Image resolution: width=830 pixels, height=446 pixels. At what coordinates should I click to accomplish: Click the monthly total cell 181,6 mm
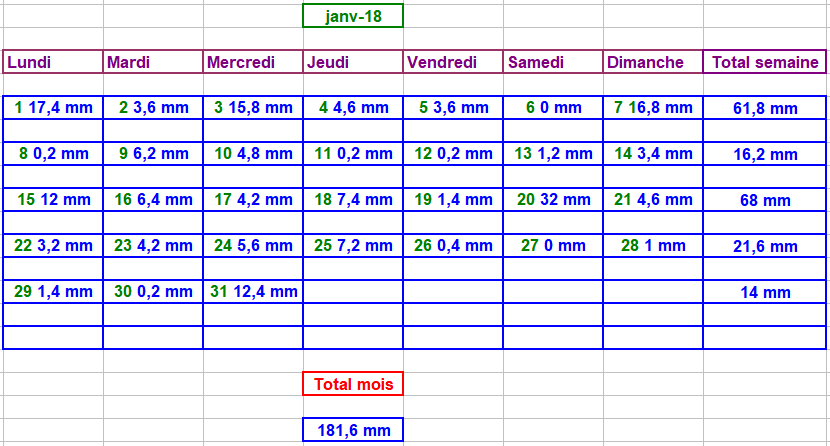click(353, 430)
